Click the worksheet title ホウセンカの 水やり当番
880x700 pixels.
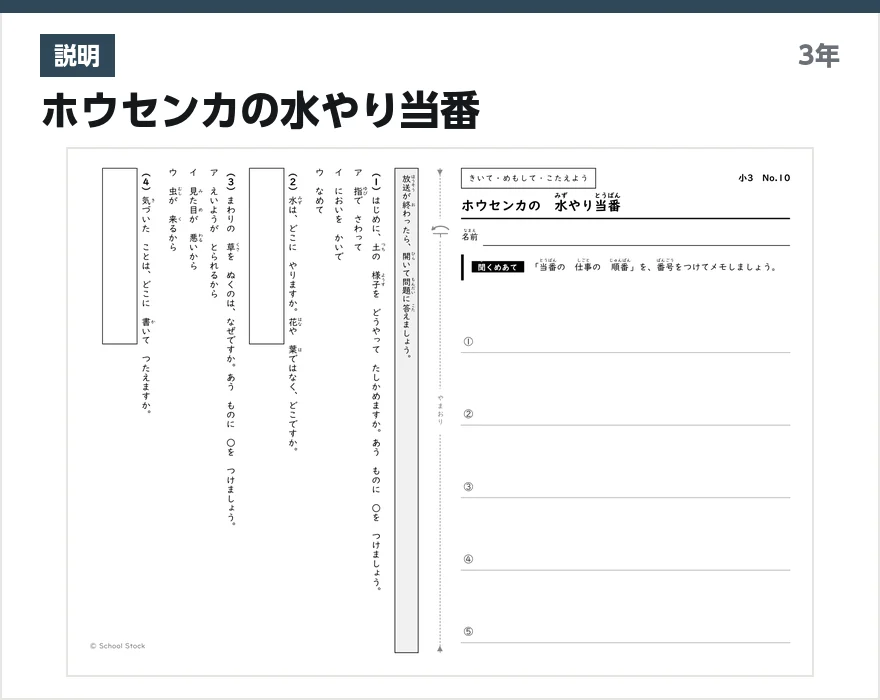click(540, 203)
